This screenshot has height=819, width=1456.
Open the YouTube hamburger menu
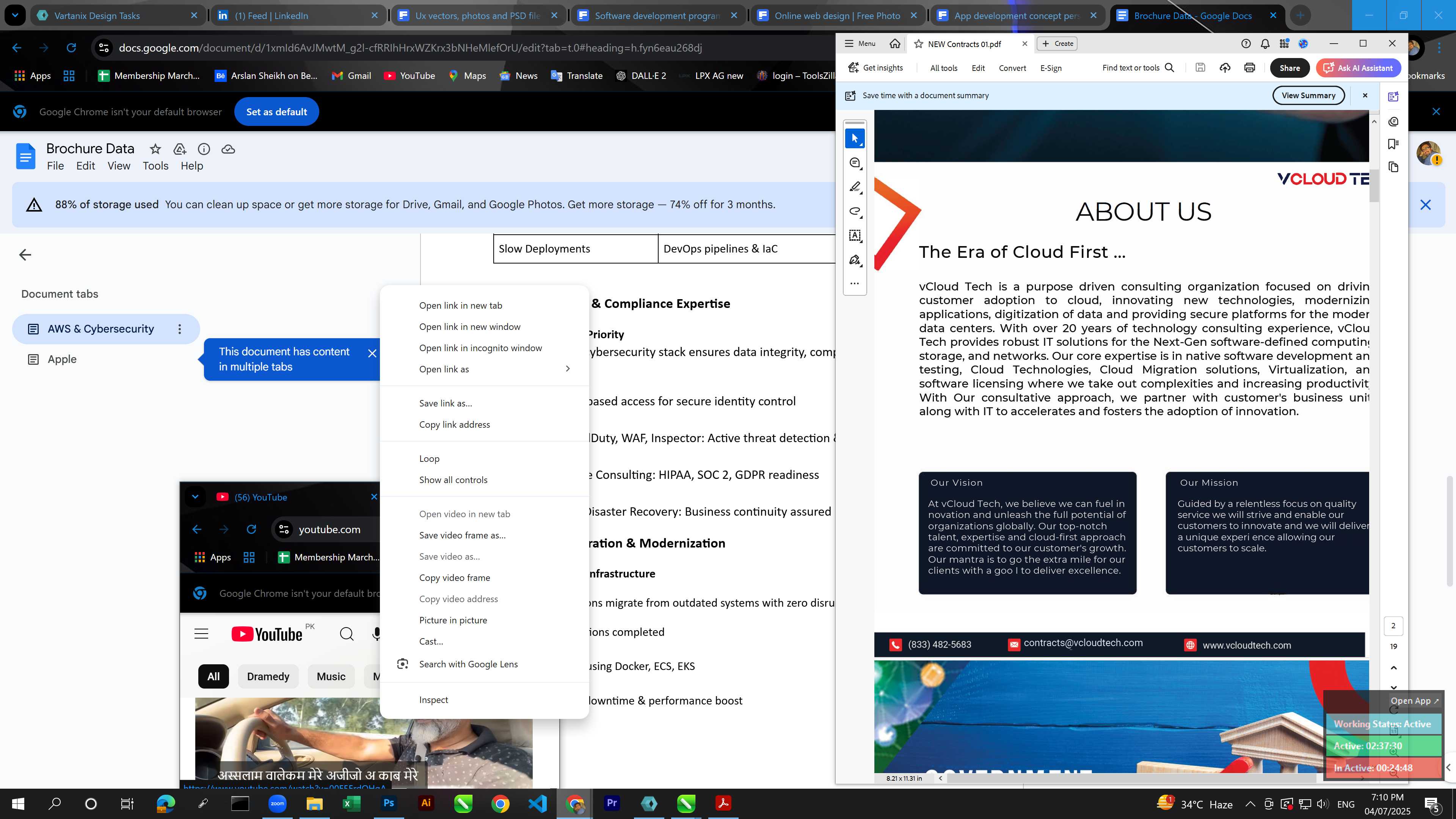tap(201, 634)
